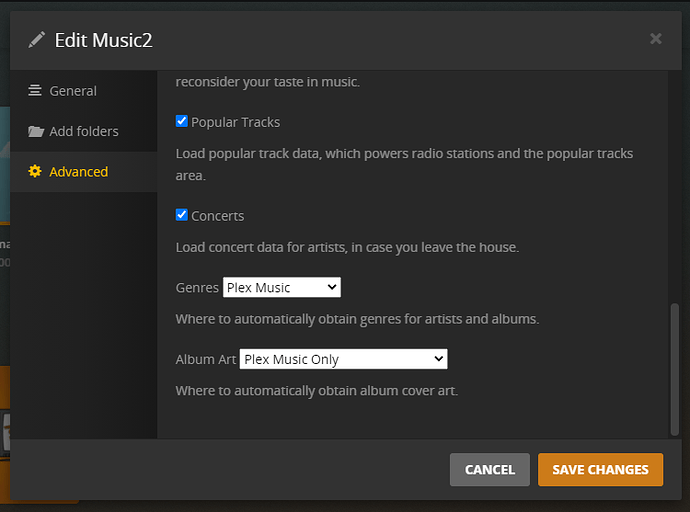Click the settings panel scrollbar thumb

[673, 368]
